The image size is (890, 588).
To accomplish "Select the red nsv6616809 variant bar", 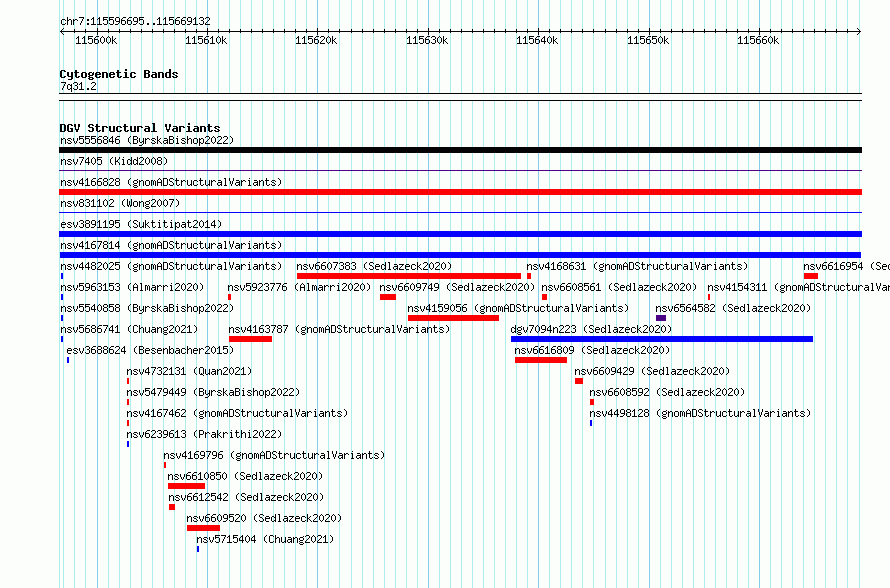I will coord(540,360).
